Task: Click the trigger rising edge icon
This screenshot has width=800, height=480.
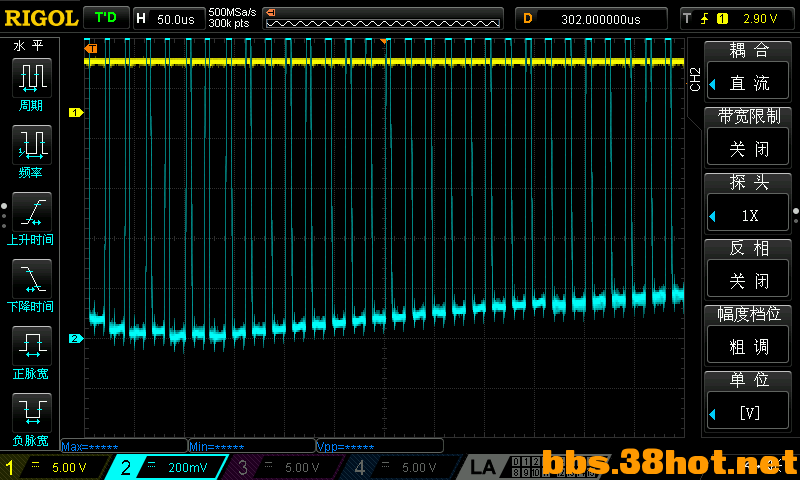Action: [x=705, y=19]
